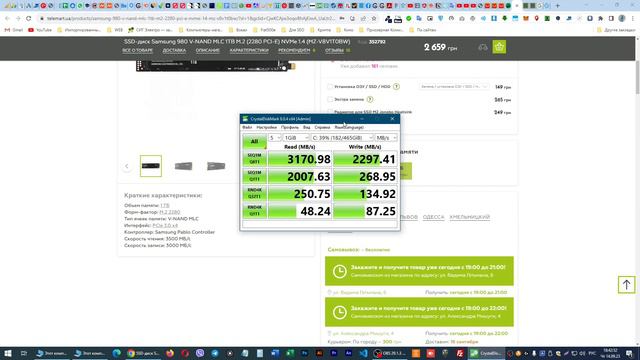Screen dimensions: 640x360
Task: Open Вид menu in CrystalDiskMark
Action: [x=307, y=127]
